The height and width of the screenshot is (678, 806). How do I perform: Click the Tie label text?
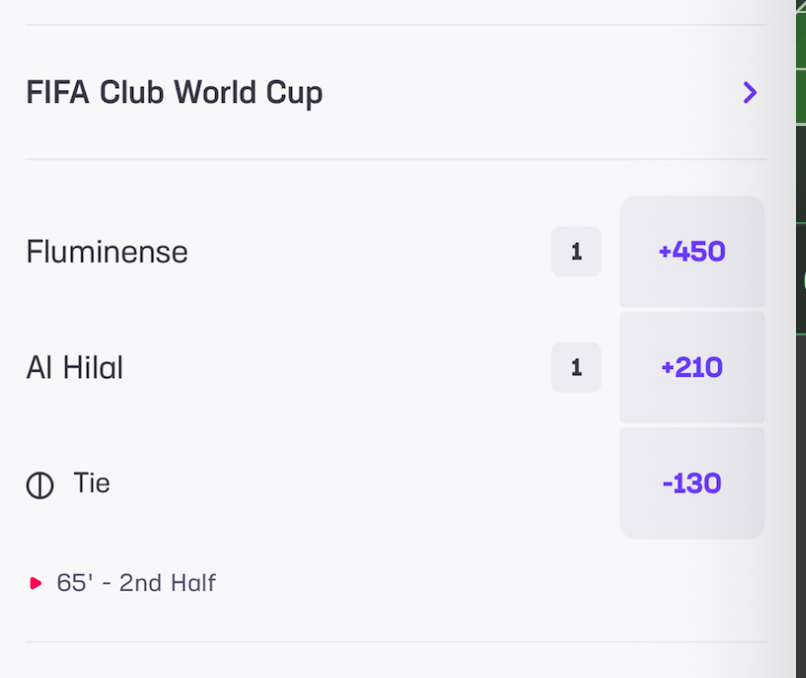92,483
